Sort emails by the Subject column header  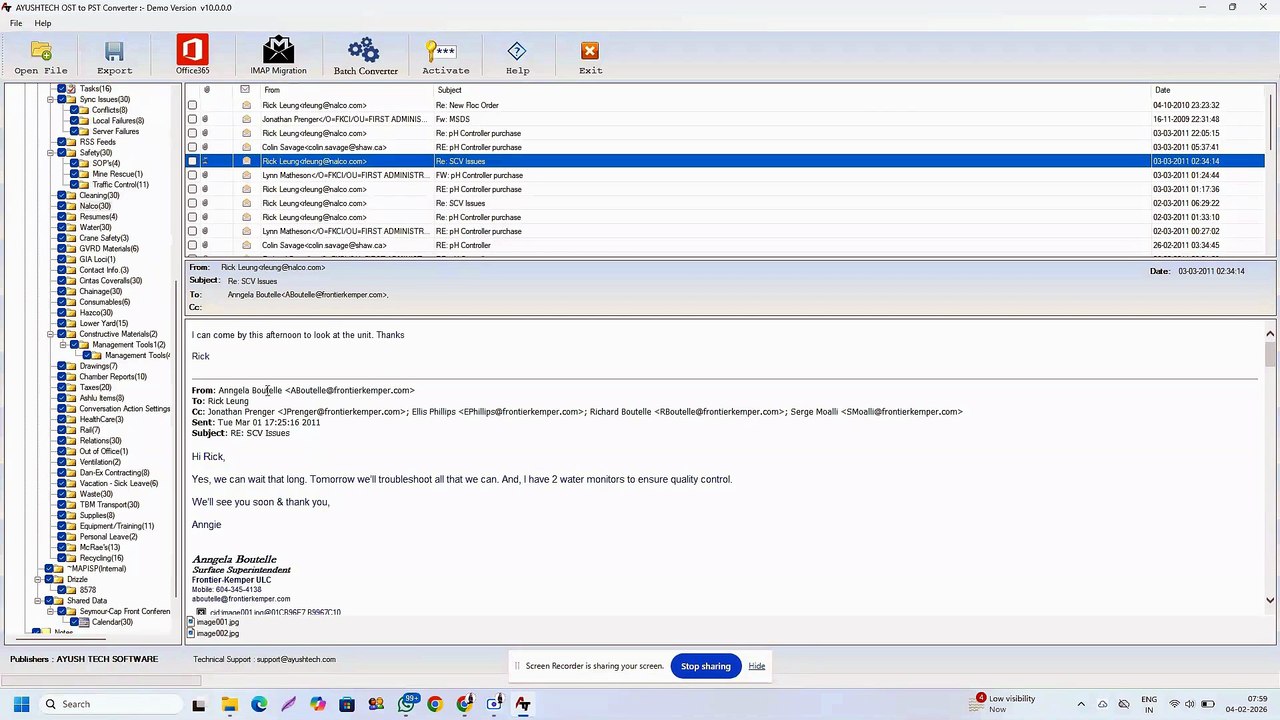pos(792,90)
